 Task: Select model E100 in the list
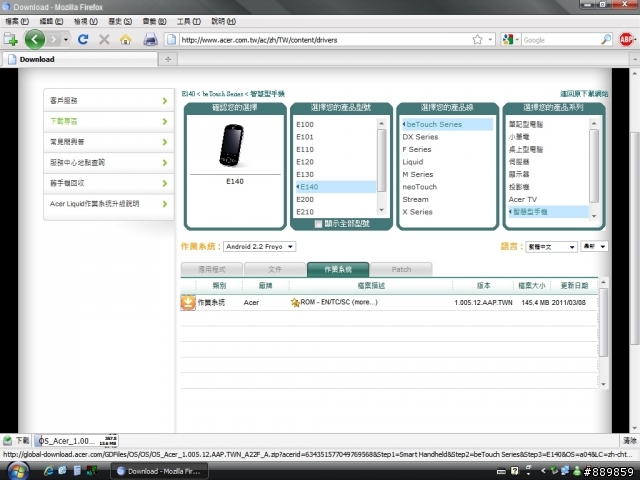[x=305, y=124]
